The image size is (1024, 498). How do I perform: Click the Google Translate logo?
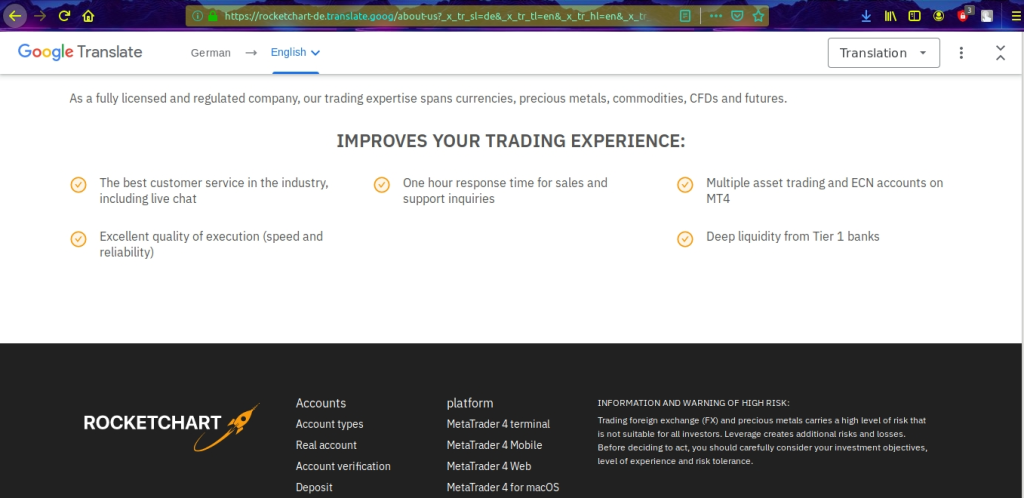point(80,52)
